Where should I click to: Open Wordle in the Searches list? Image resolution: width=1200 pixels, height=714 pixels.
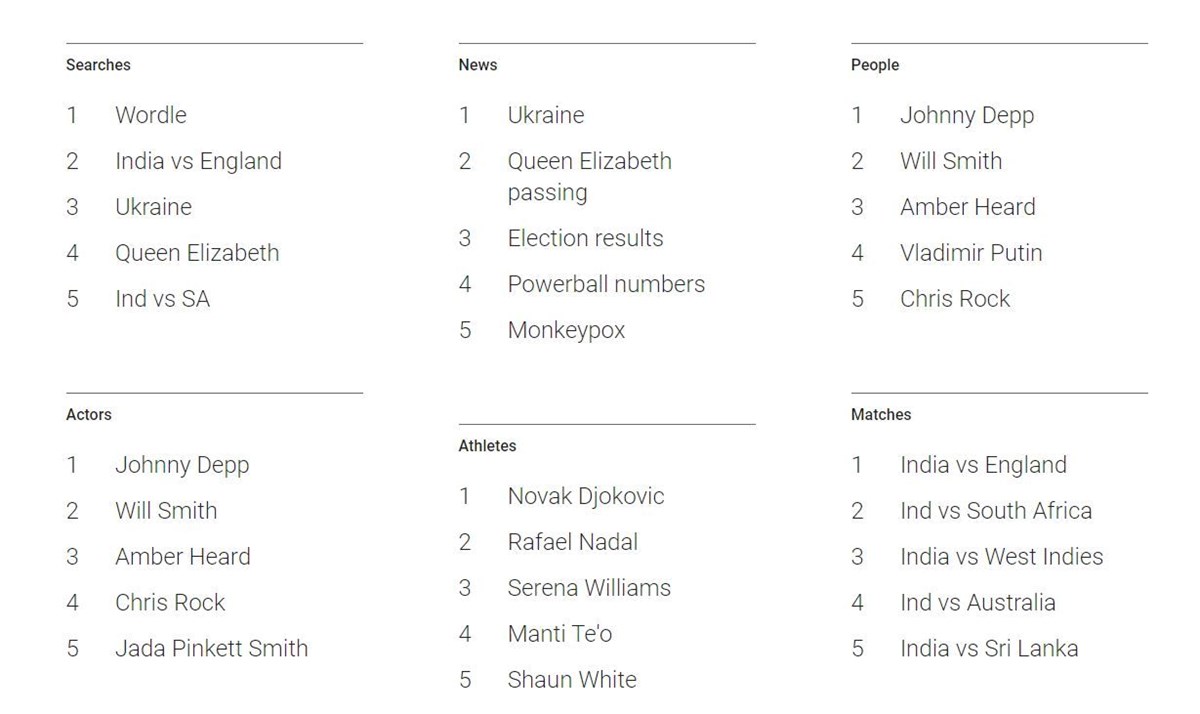click(x=151, y=115)
